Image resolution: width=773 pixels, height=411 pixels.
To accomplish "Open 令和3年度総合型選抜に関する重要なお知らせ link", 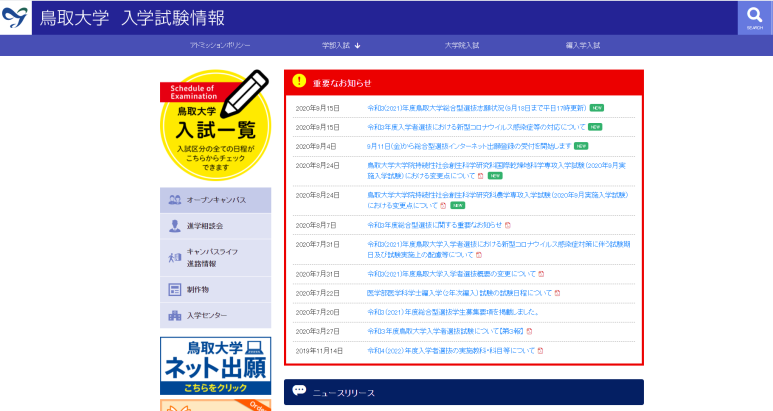I will (434, 225).
